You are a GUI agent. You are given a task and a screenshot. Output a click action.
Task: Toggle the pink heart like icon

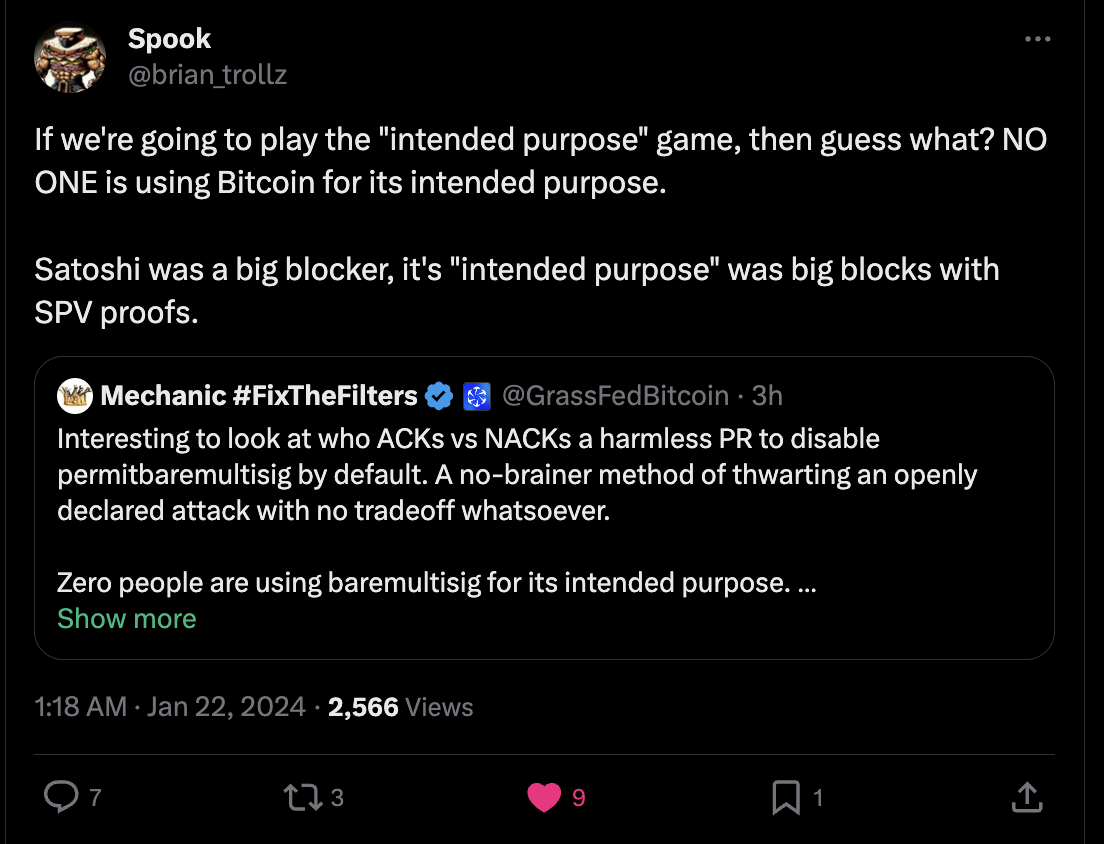pyautogui.click(x=544, y=796)
